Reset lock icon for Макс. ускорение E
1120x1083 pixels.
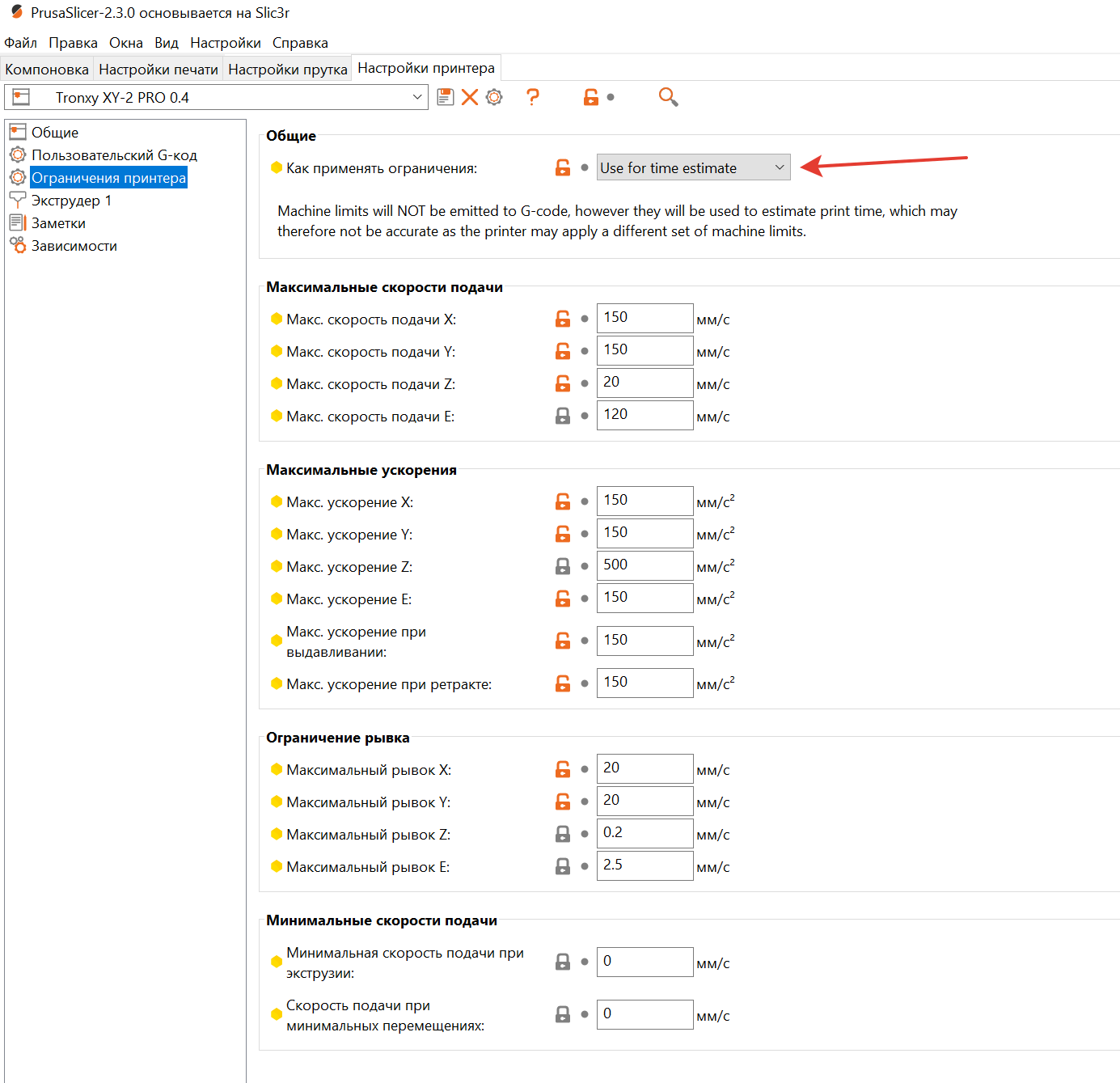[563, 599]
